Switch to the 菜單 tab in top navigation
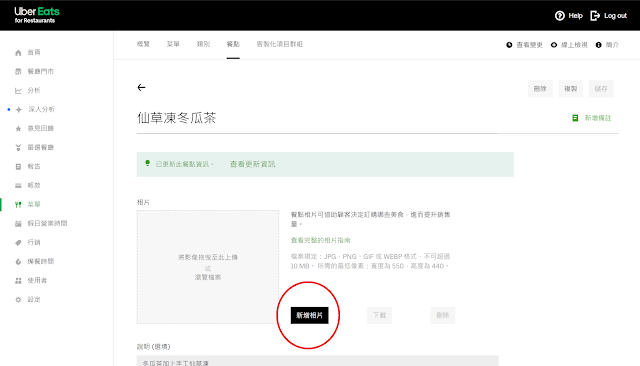Image resolution: width=640 pixels, height=366 pixels. (173, 44)
